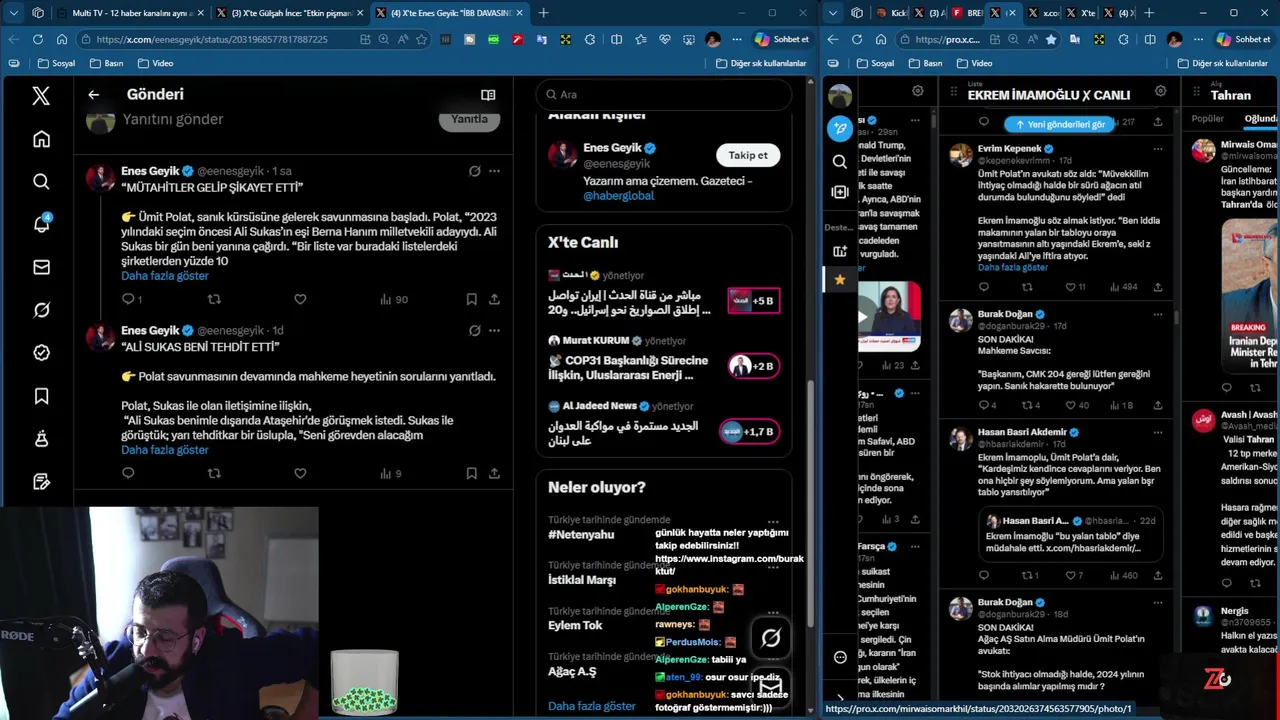Expand "Daha fazla göster" in Evrim Kepenek's post
The width and height of the screenshot is (1280, 720).
click(1013, 267)
